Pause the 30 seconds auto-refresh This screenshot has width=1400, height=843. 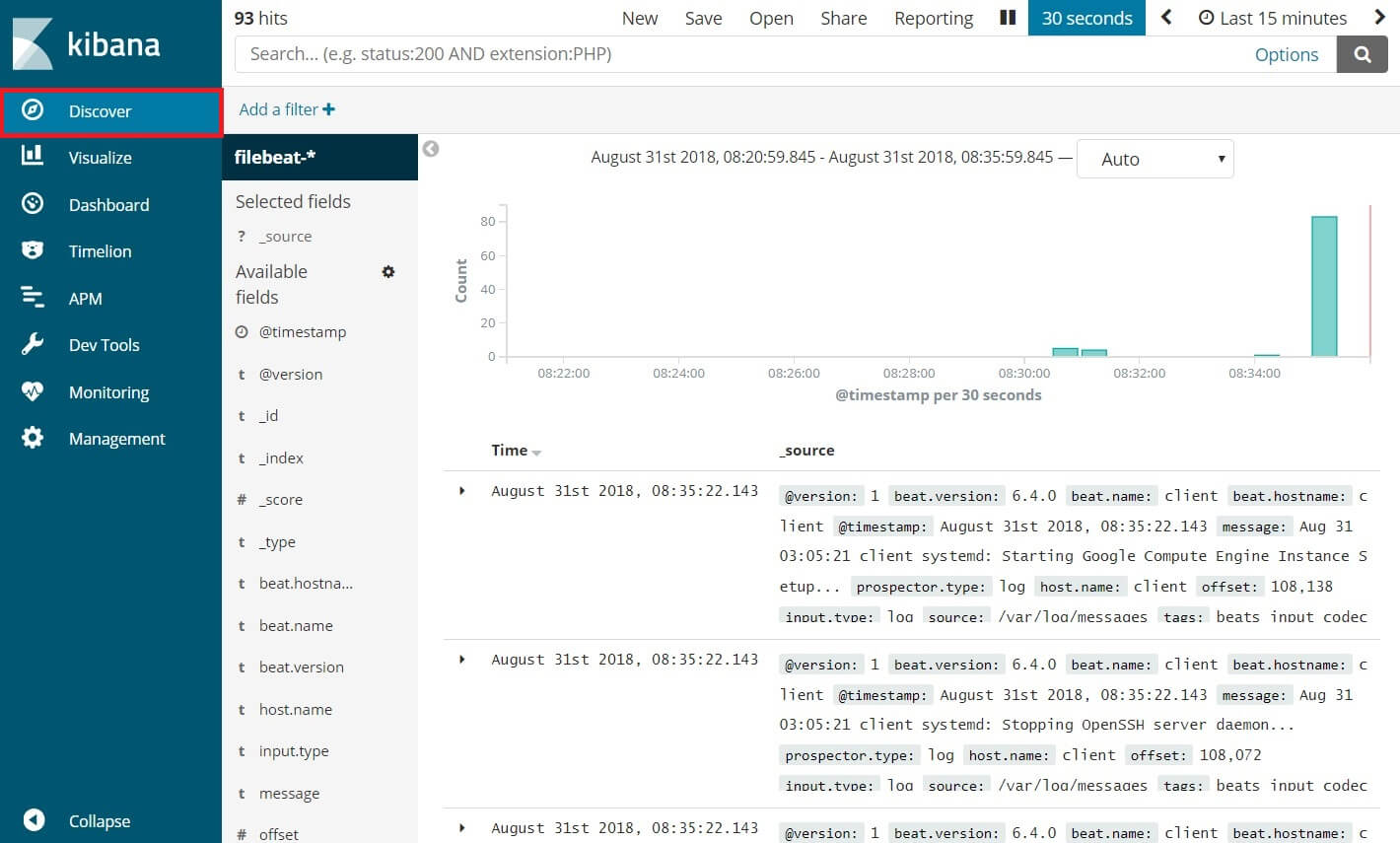pyautogui.click(x=1007, y=17)
